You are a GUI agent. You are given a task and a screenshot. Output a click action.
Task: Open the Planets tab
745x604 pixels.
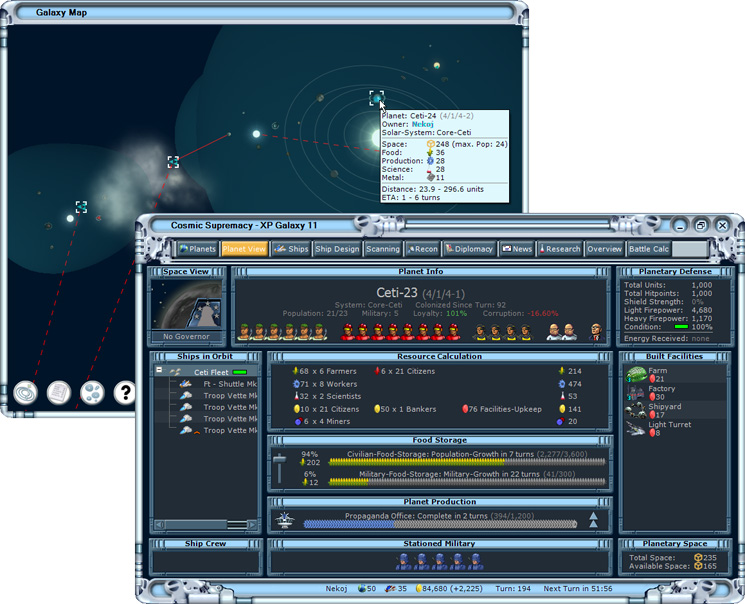(198, 249)
